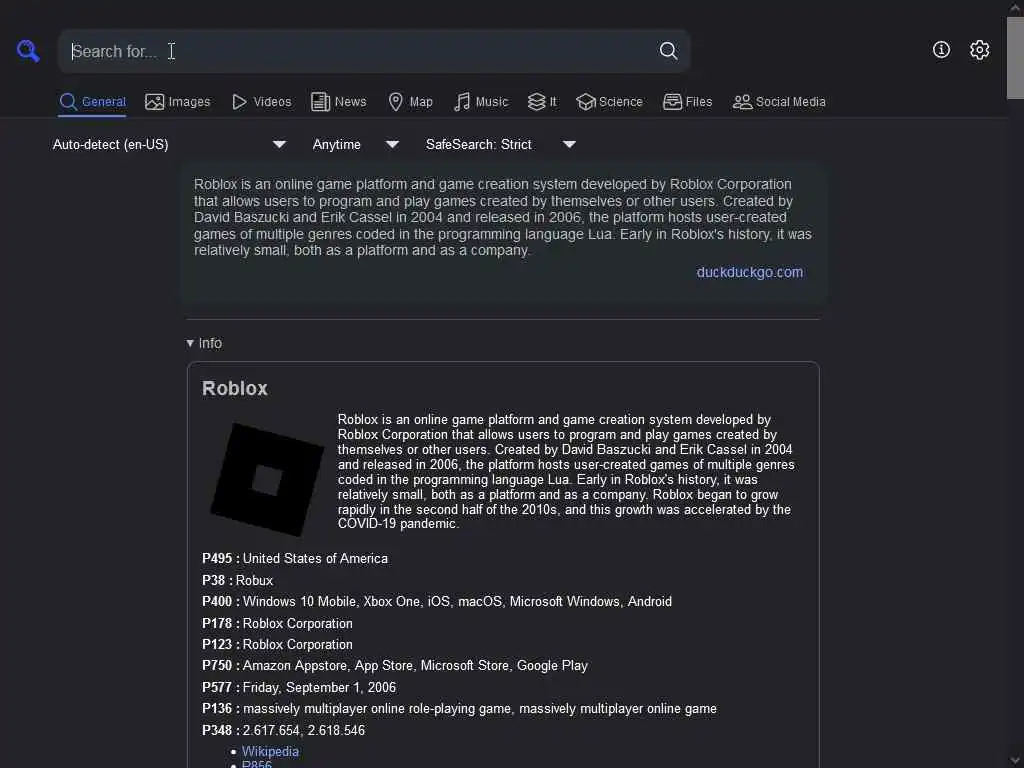The image size is (1024, 768).
Task: Click the Videos play triangle icon
Action: click(x=239, y=102)
